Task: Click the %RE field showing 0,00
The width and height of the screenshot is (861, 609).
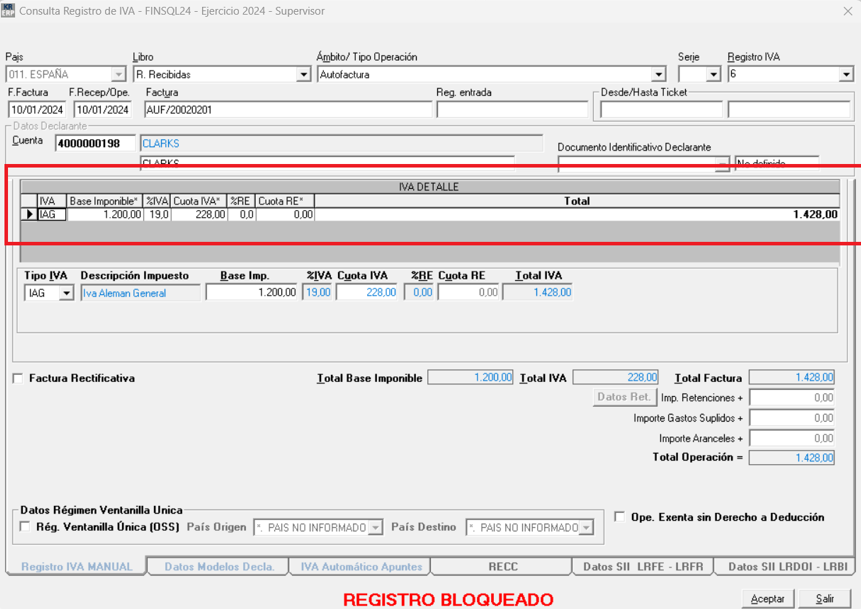Action: pos(420,293)
